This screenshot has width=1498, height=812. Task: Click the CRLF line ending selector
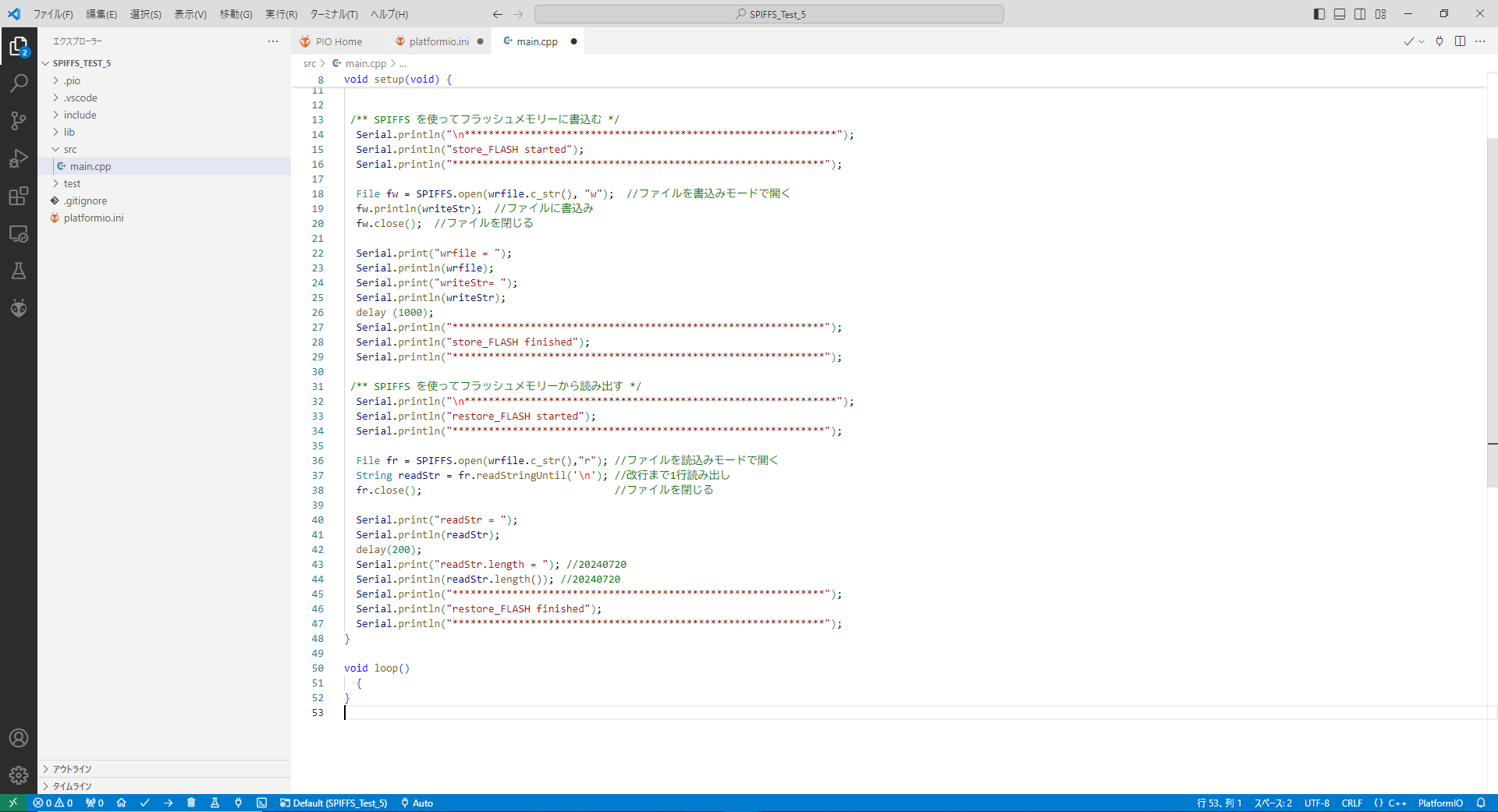pos(1351,803)
